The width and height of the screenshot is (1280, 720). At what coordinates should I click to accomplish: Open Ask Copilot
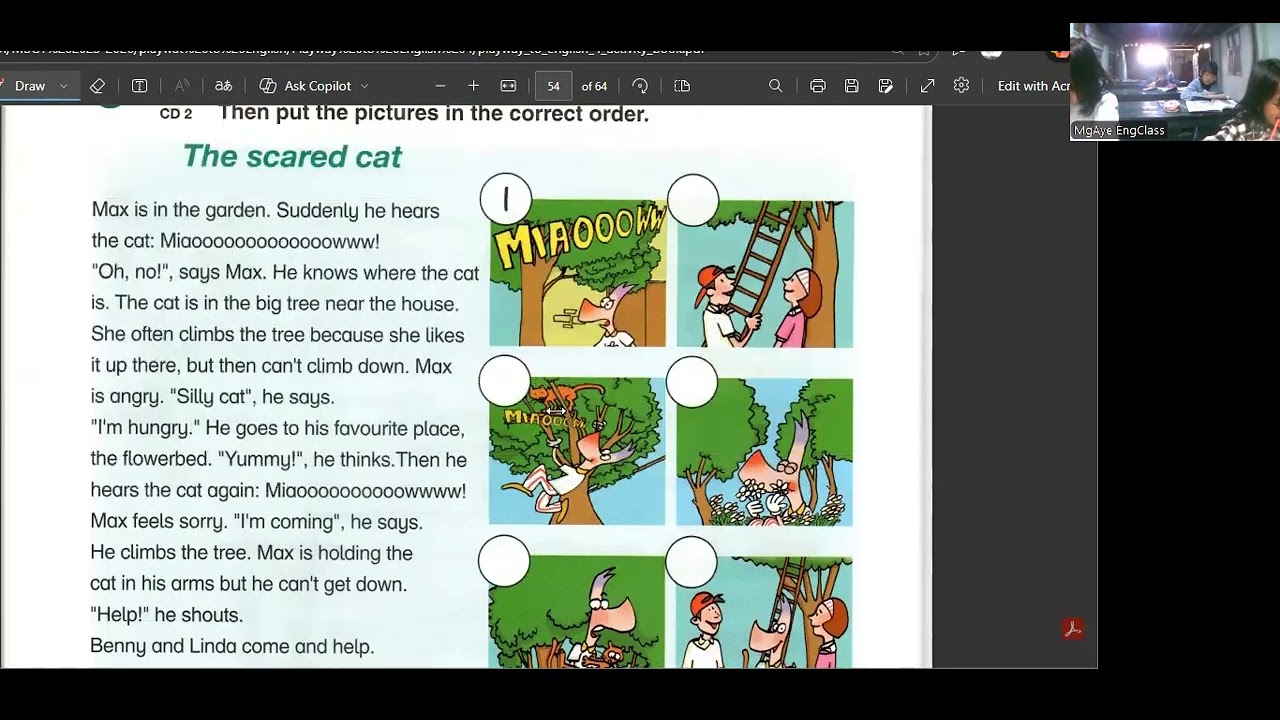coord(306,86)
